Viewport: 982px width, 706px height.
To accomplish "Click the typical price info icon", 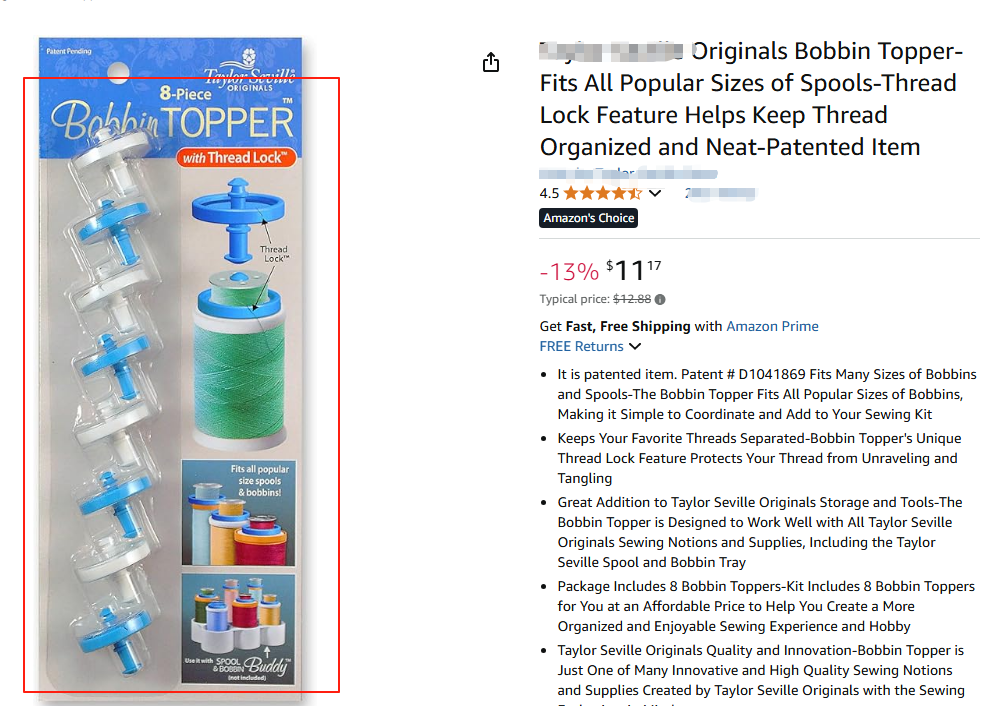I will point(659,299).
